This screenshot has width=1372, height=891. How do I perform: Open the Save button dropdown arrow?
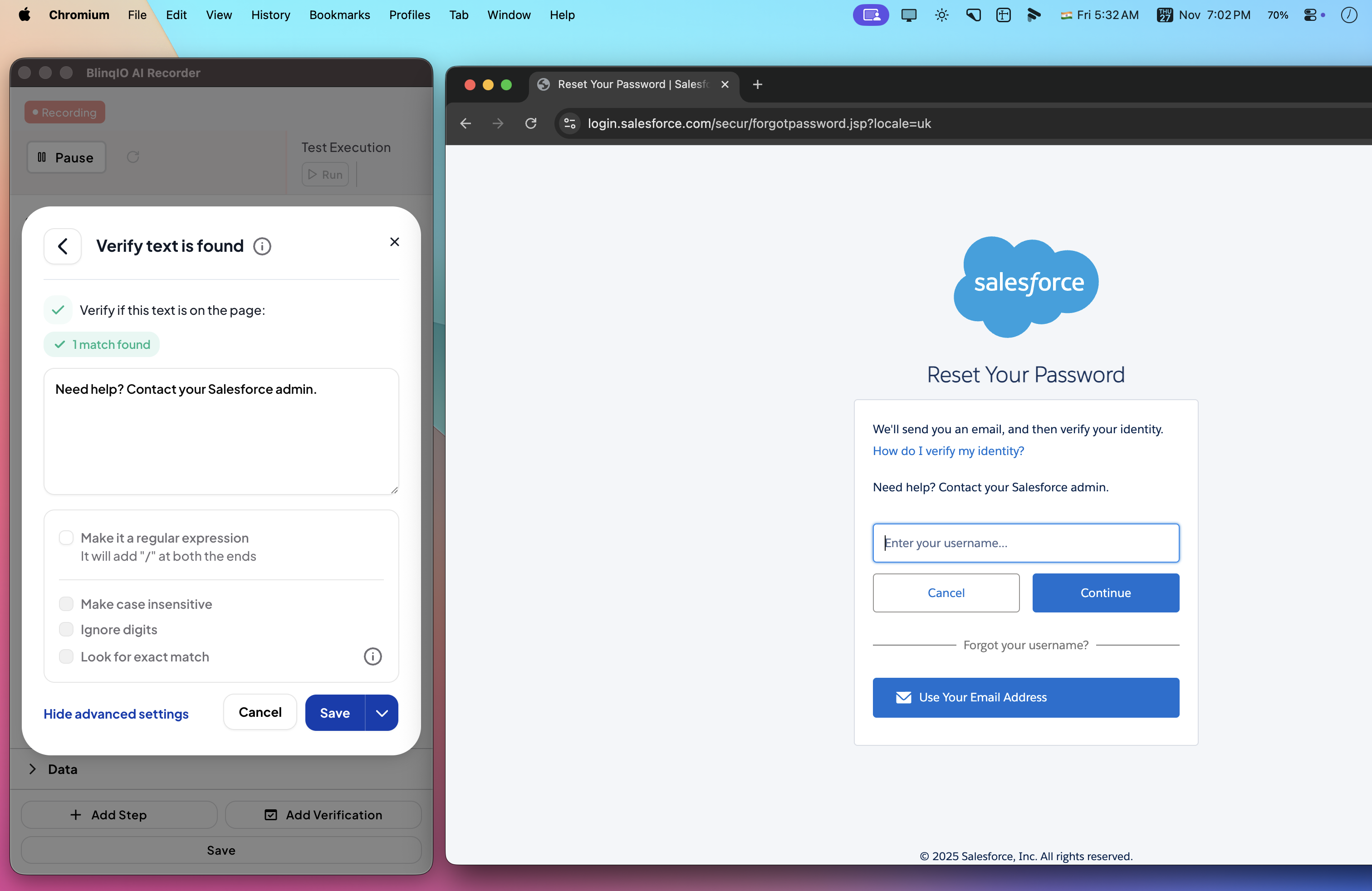point(382,713)
